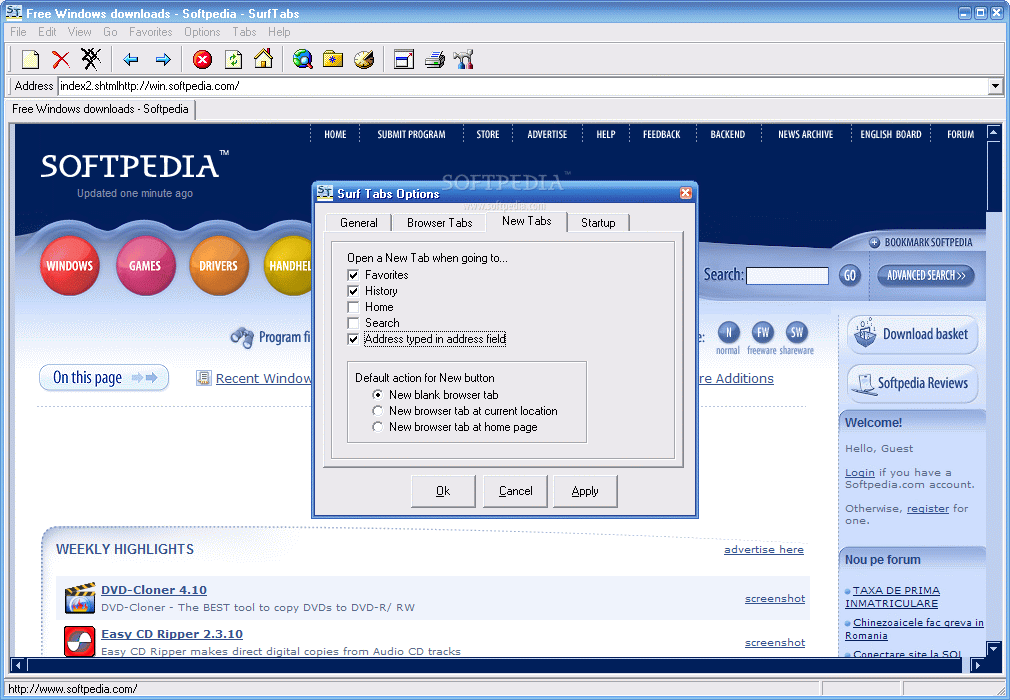Image resolution: width=1010 pixels, height=700 pixels.
Task: Click in the Address URL field
Action: (x=523, y=86)
